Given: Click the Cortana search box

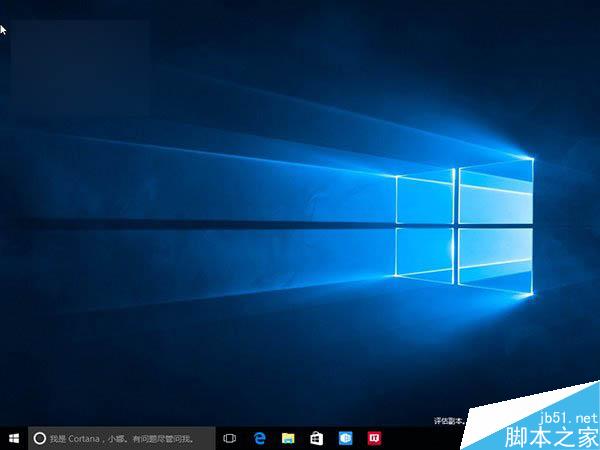Looking at the screenshot, I should coord(122,438).
